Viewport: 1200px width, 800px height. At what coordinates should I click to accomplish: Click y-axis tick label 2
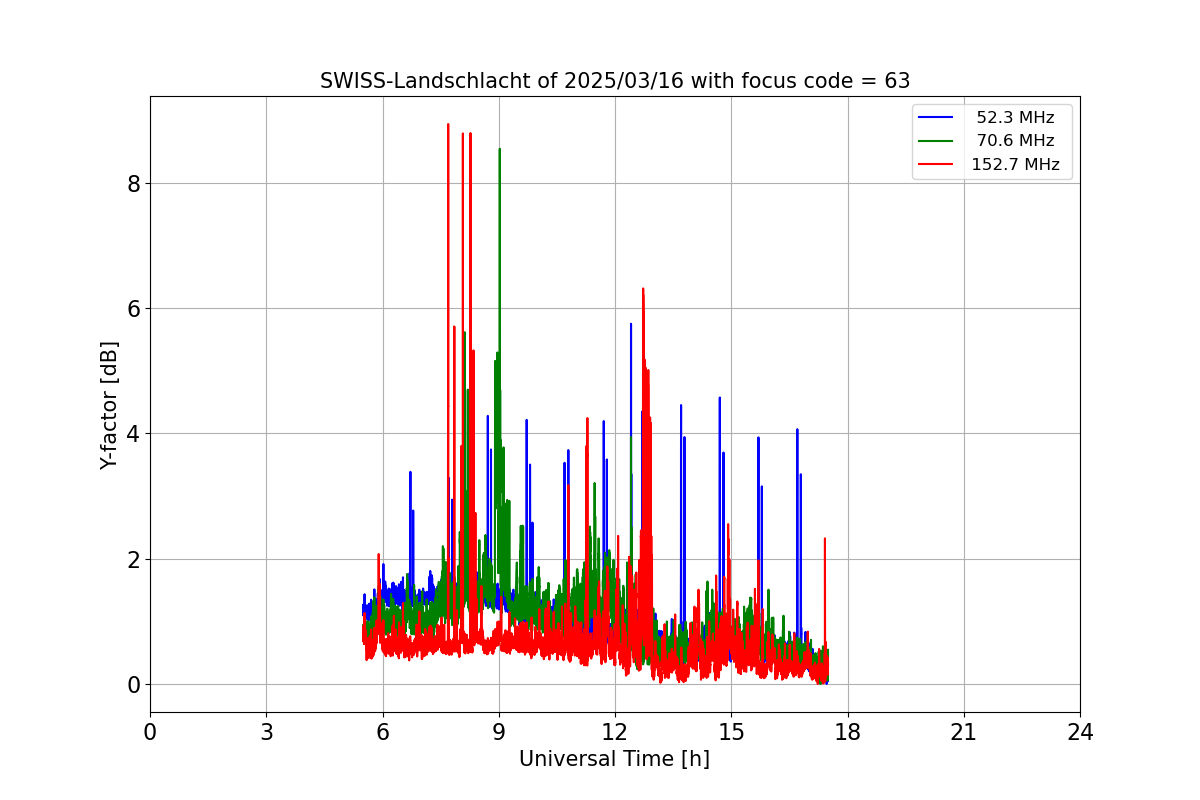pyautogui.click(x=133, y=559)
